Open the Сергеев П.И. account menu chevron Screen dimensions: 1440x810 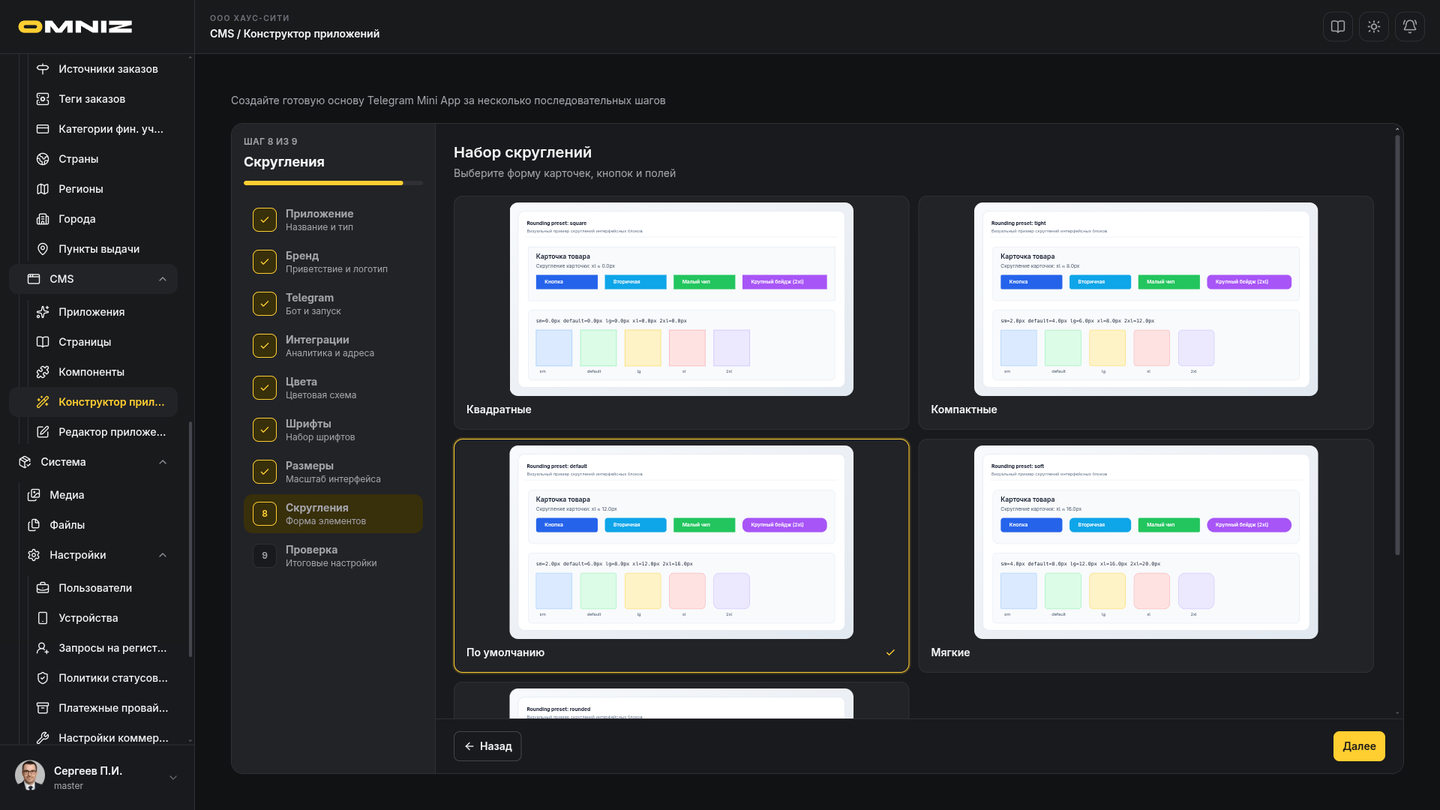pos(173,778)
